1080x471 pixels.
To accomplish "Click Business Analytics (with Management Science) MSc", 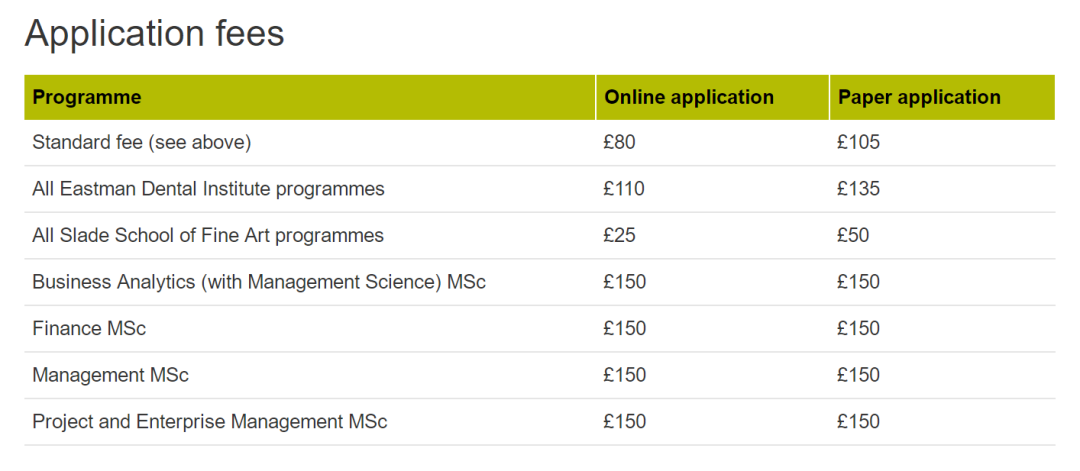I will coord(259,282).
